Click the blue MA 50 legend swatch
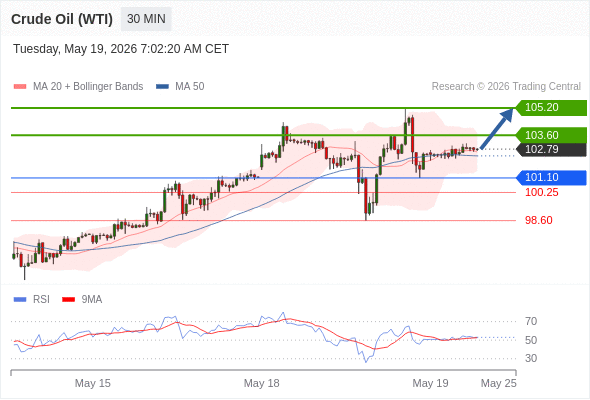Viewport: 590px width, 400px height. 162,87
